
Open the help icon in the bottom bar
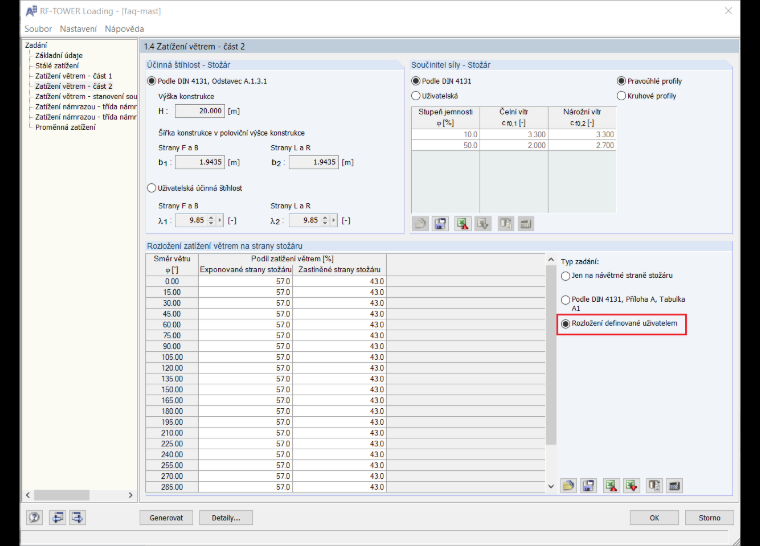pos(34,517)
